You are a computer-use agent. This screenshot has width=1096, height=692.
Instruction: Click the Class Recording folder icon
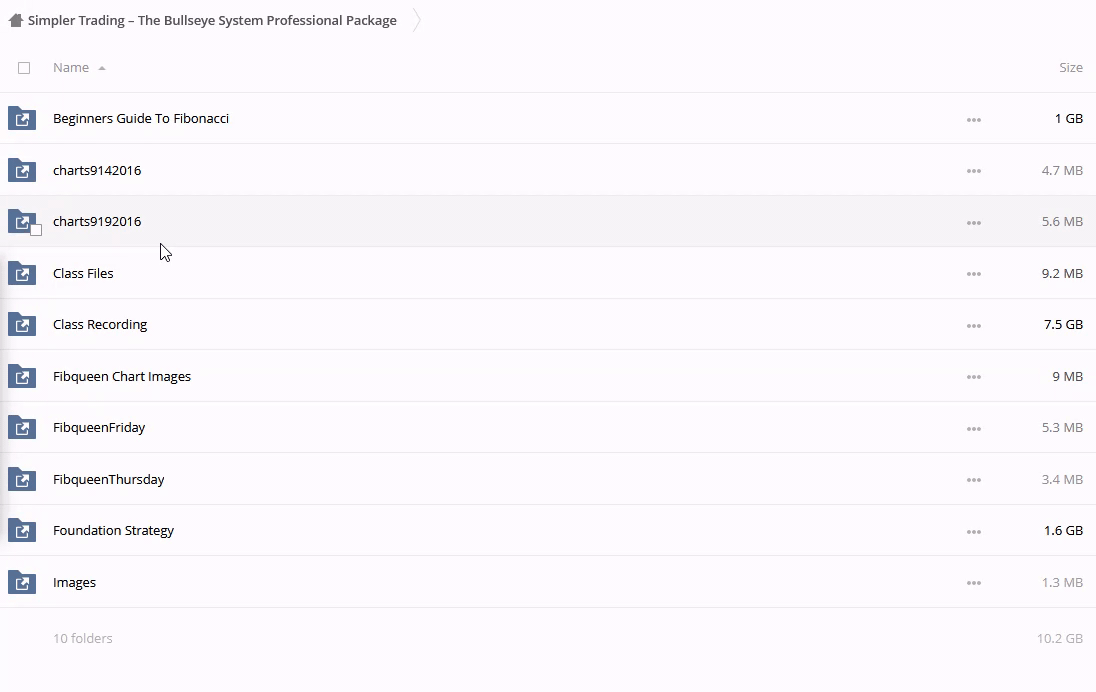coord(22,324)
